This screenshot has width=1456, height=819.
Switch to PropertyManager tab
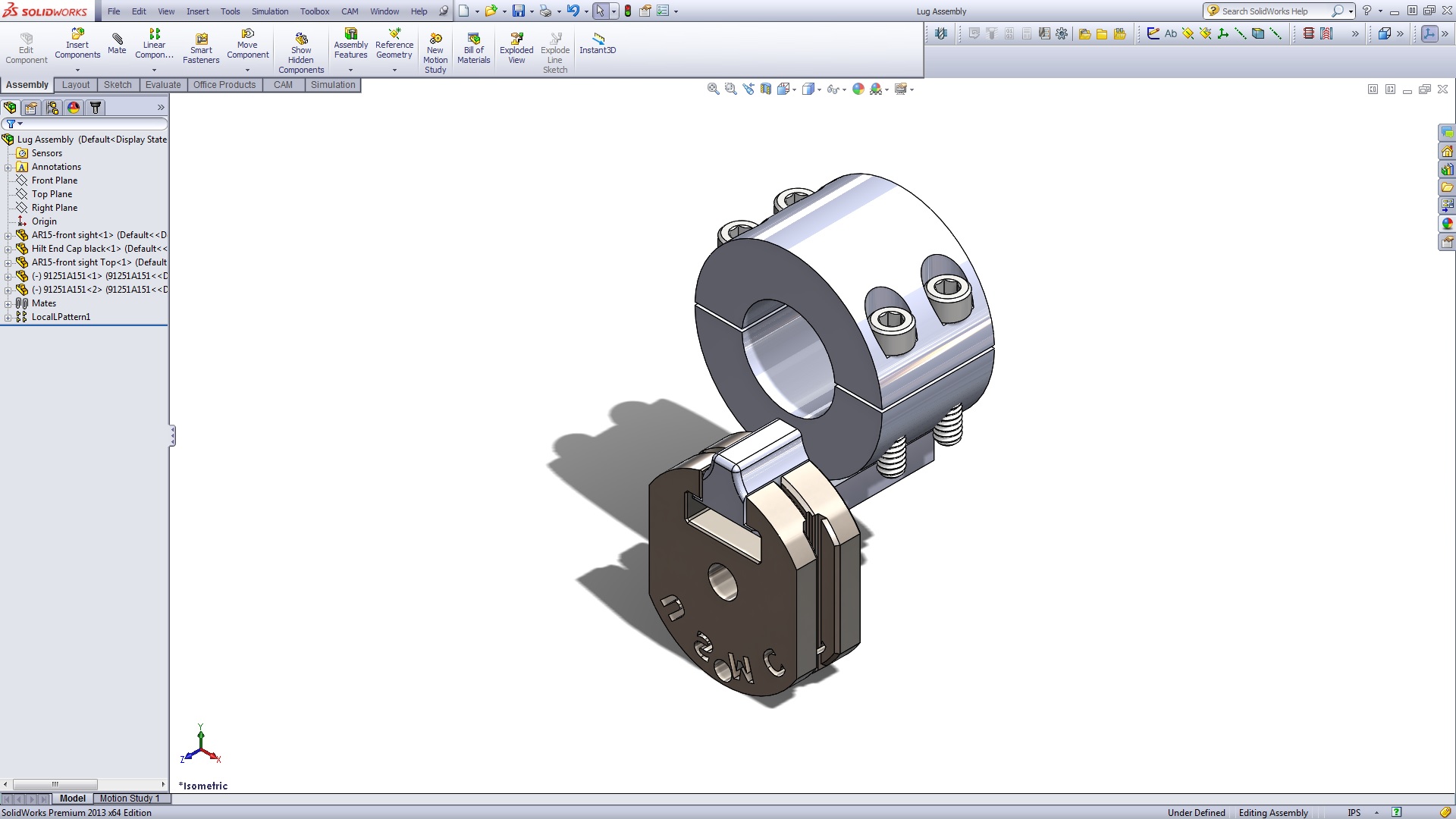31,108
